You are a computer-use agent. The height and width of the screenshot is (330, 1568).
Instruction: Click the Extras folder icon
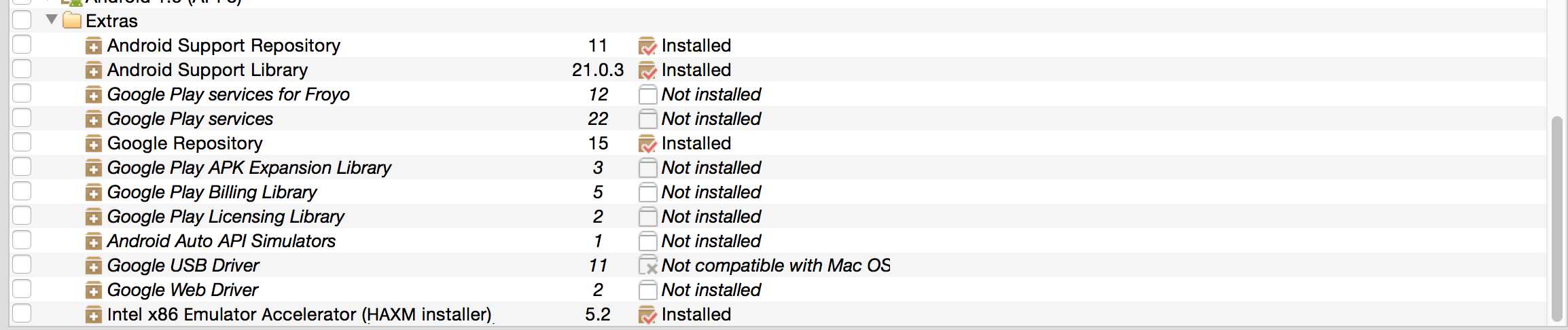(72, 21)
